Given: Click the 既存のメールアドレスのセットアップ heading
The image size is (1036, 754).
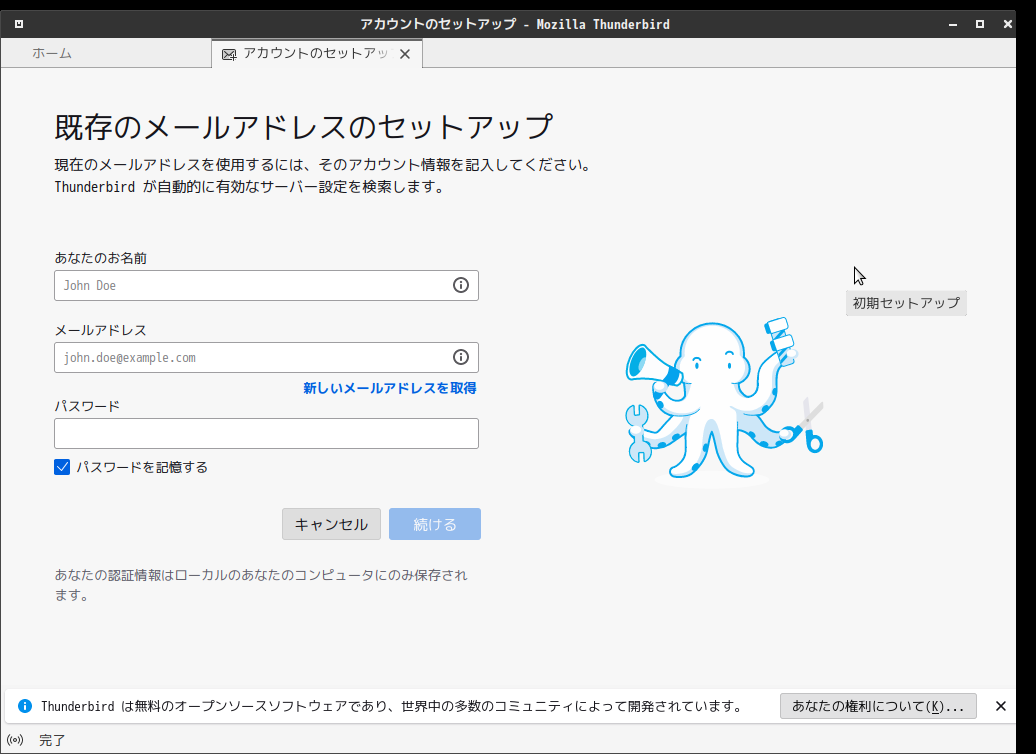Looking at the screenshot, I should (303, 127).
